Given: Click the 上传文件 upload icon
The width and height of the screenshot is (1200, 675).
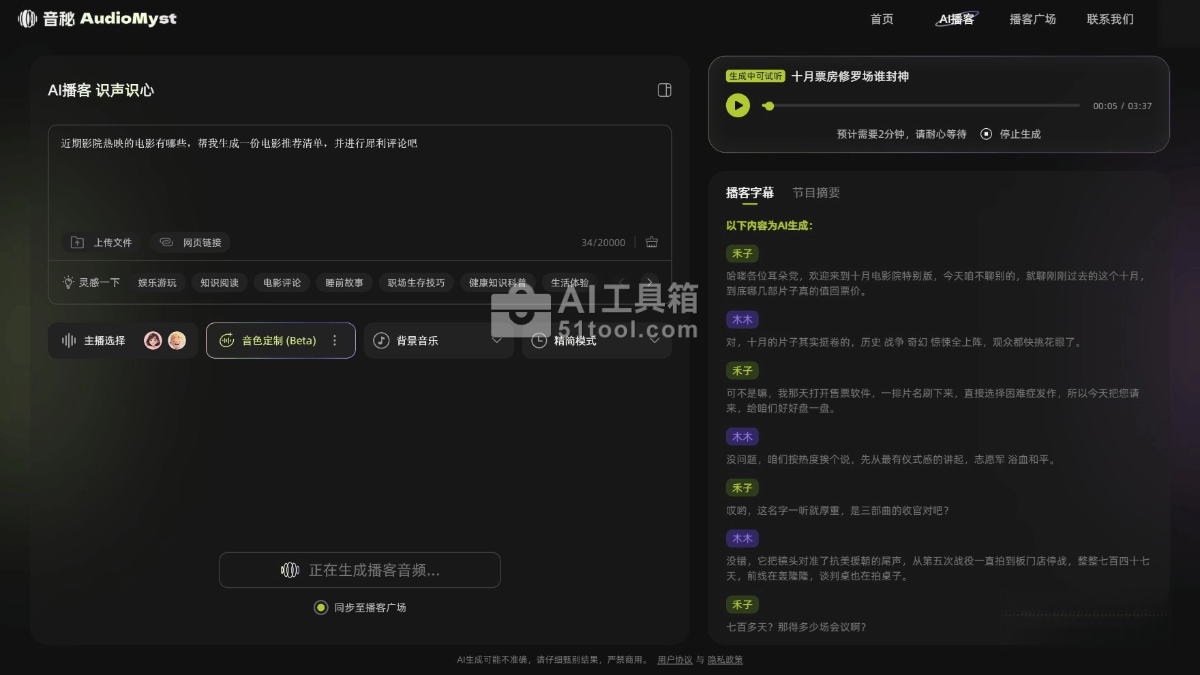Looking at the screenshot, I should tap(77, 242).
